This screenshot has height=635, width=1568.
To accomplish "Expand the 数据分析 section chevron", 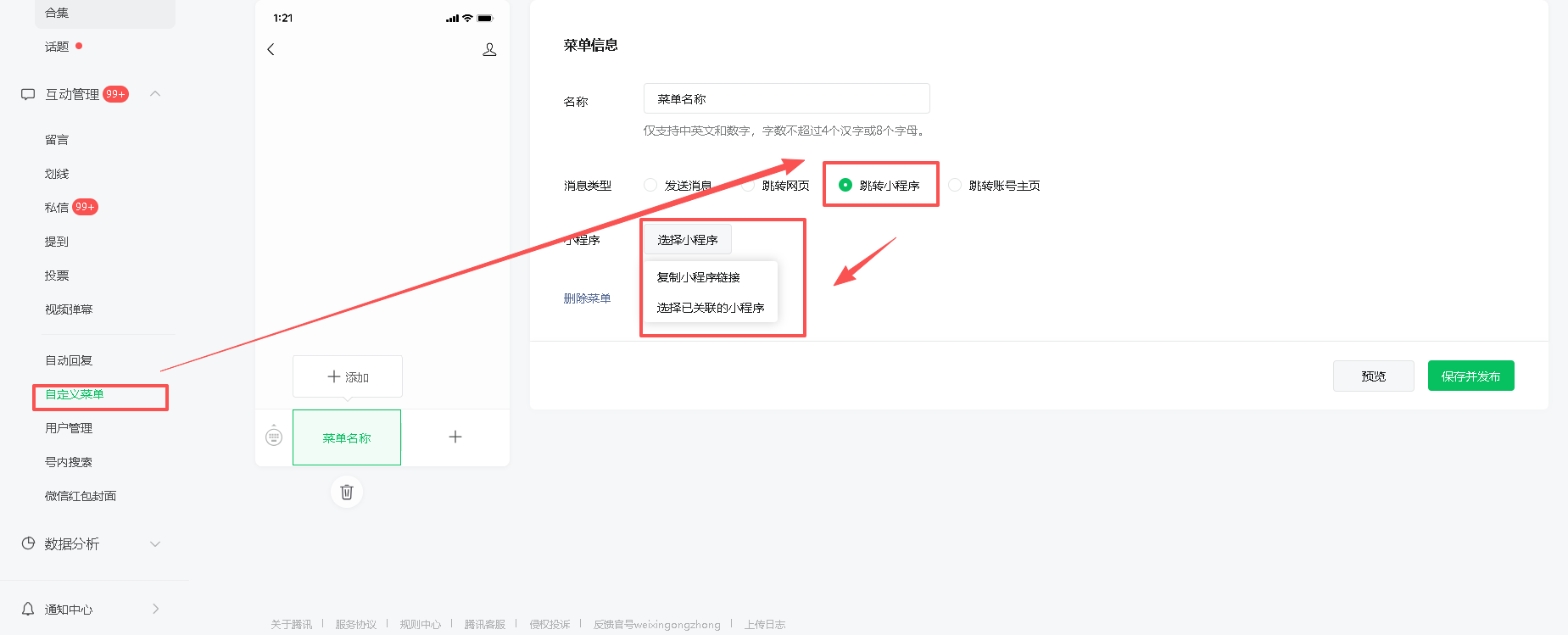I will tap(155, 543).
